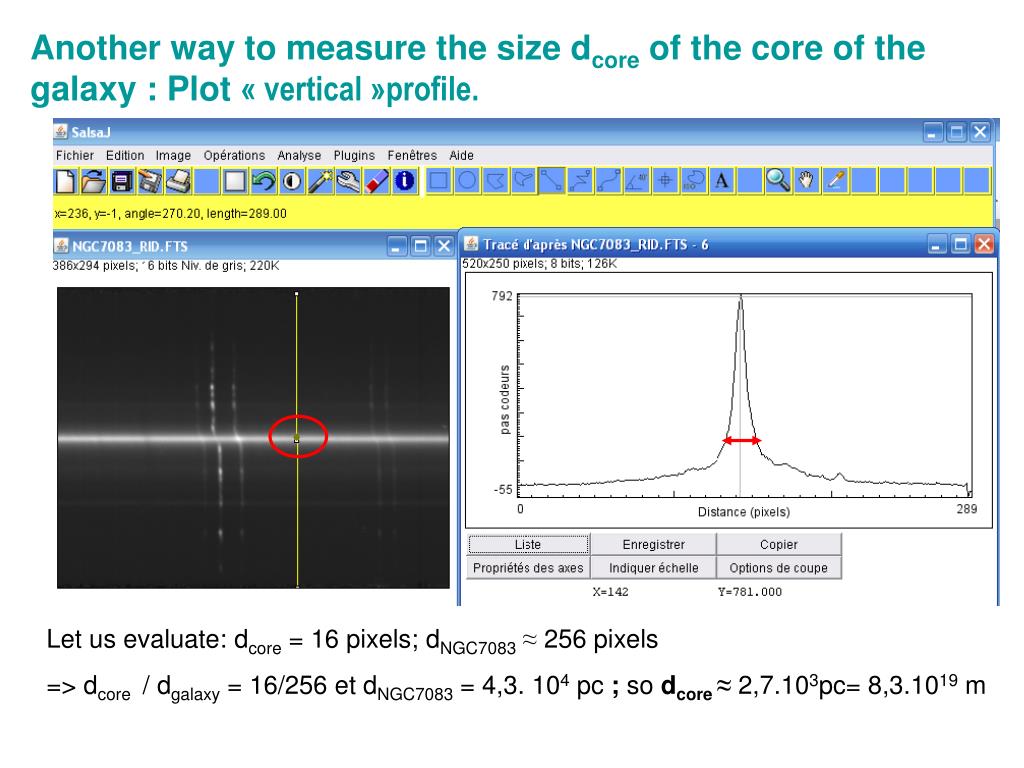The height and width of the screenshot is (768, 1024).
Task: Select the rectangle selection tool
Action: coord(438,180)
